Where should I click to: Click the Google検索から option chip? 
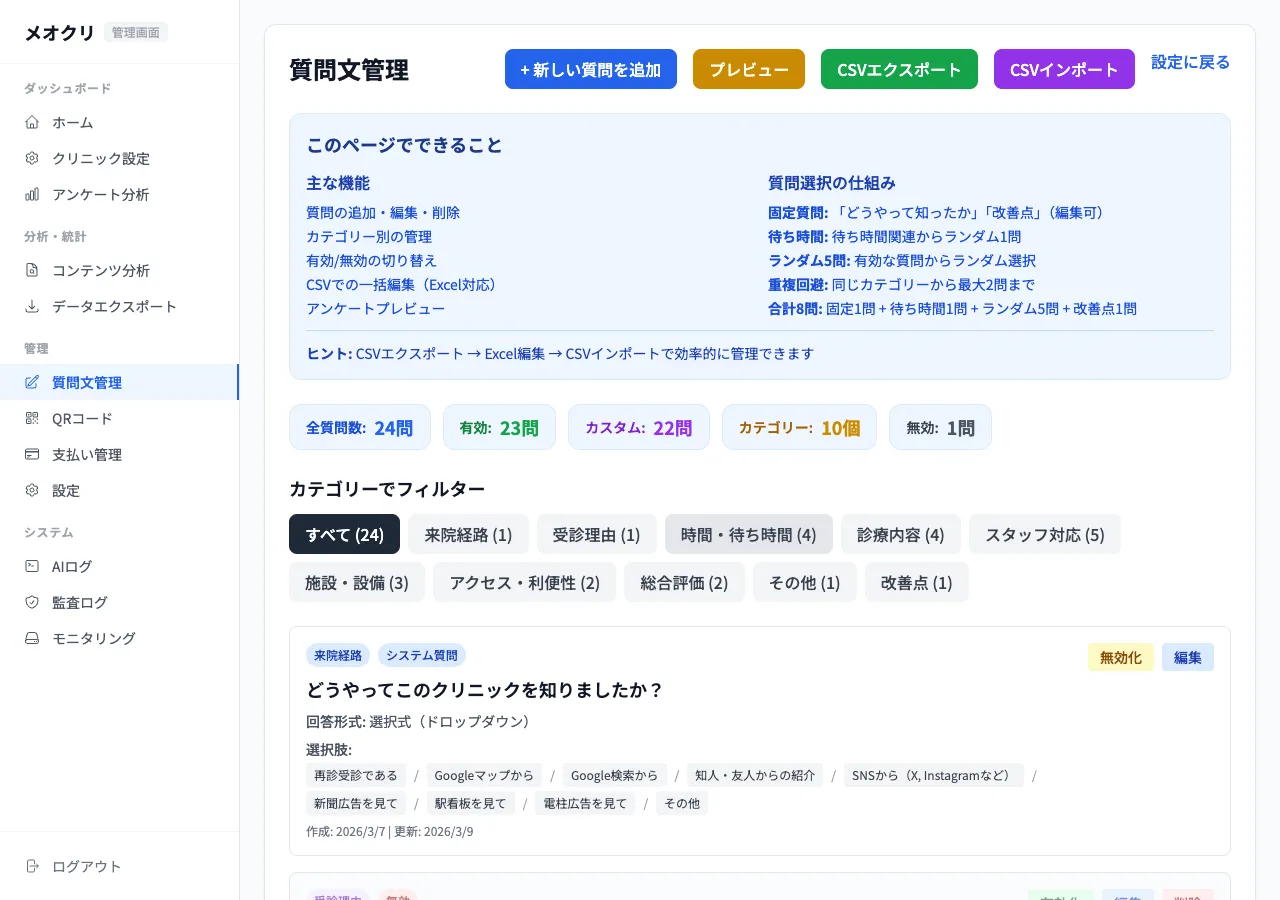click(615, 775)
